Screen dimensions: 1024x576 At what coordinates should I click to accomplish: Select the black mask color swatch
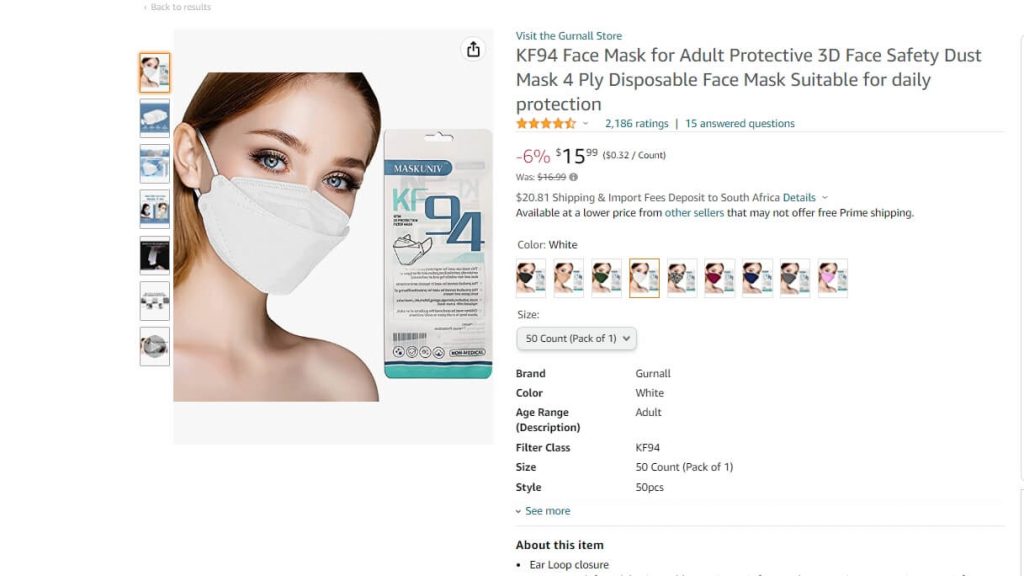[x=531, y=278]
